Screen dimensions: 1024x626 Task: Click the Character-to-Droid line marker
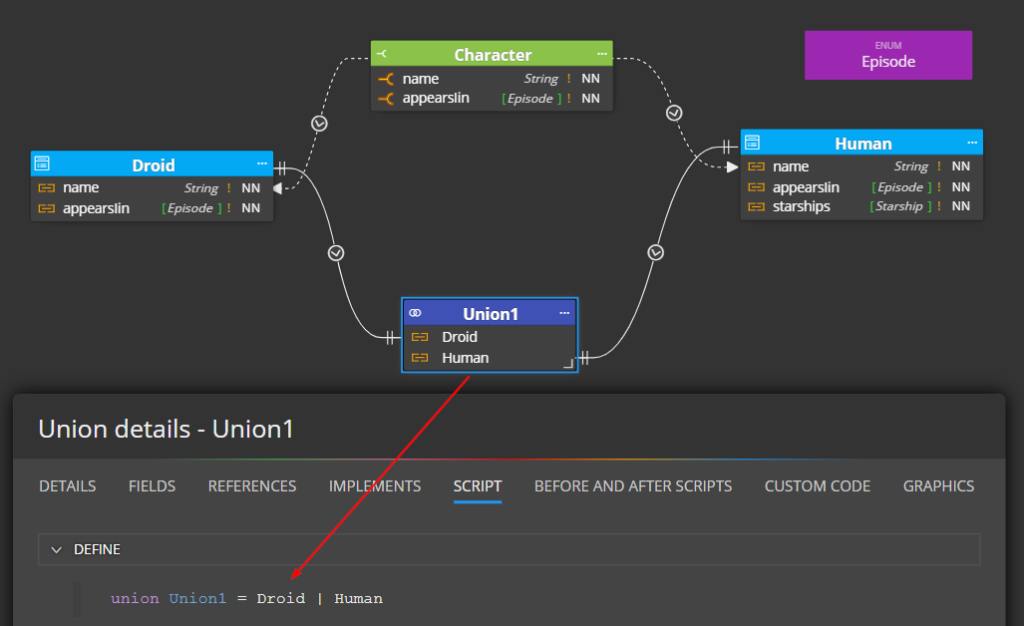(x=319, y=123)
